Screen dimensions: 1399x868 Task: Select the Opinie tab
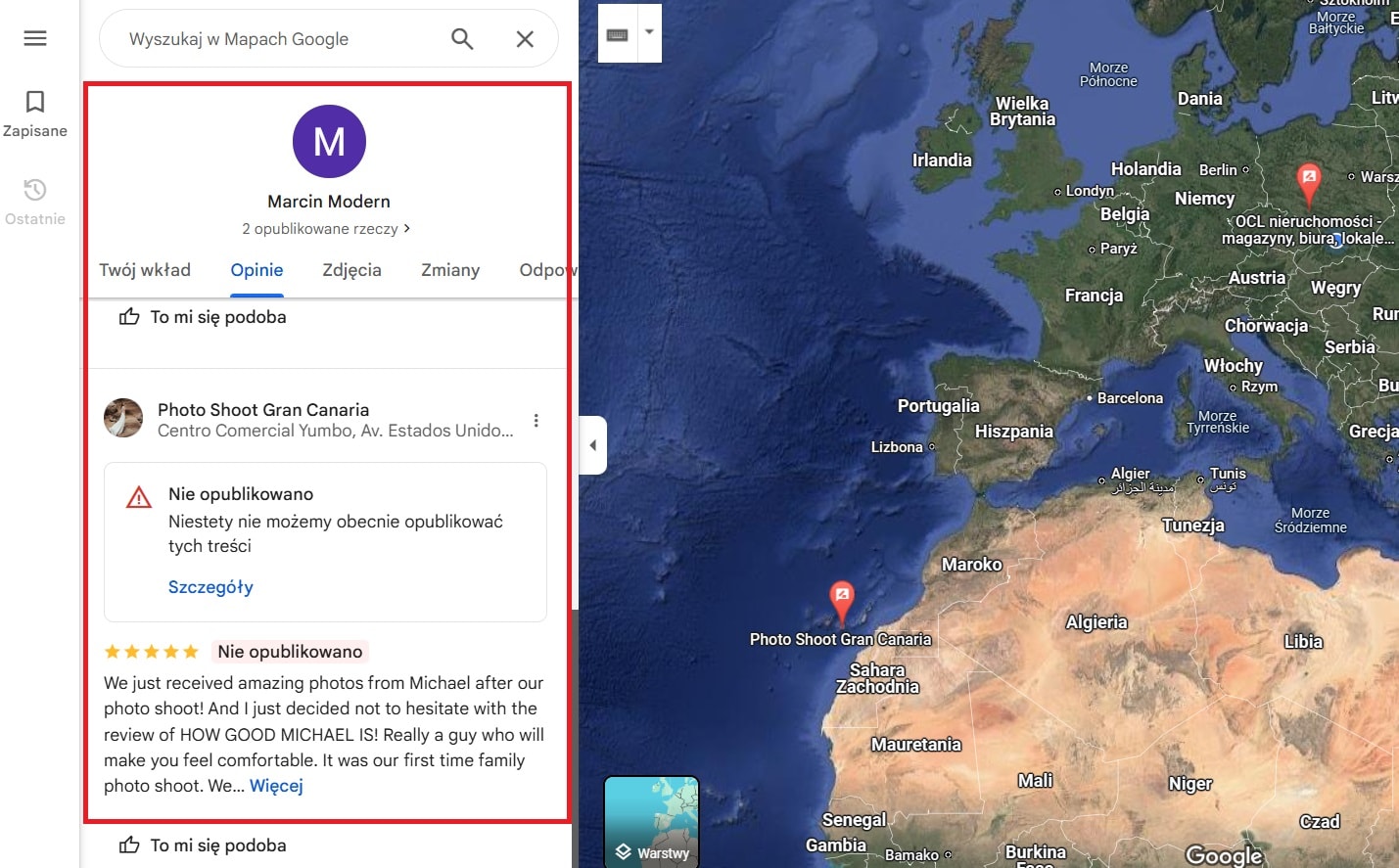256,270
